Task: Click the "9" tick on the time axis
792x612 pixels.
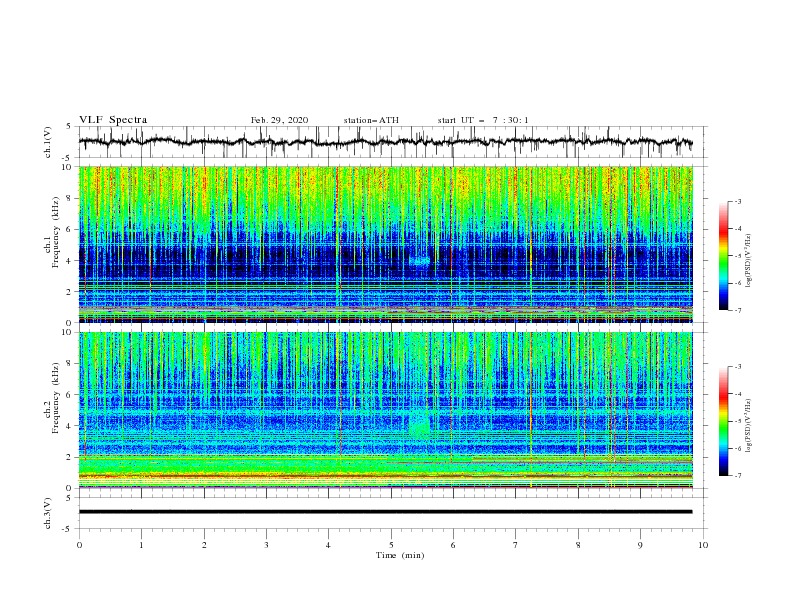Action: [640, 545]
